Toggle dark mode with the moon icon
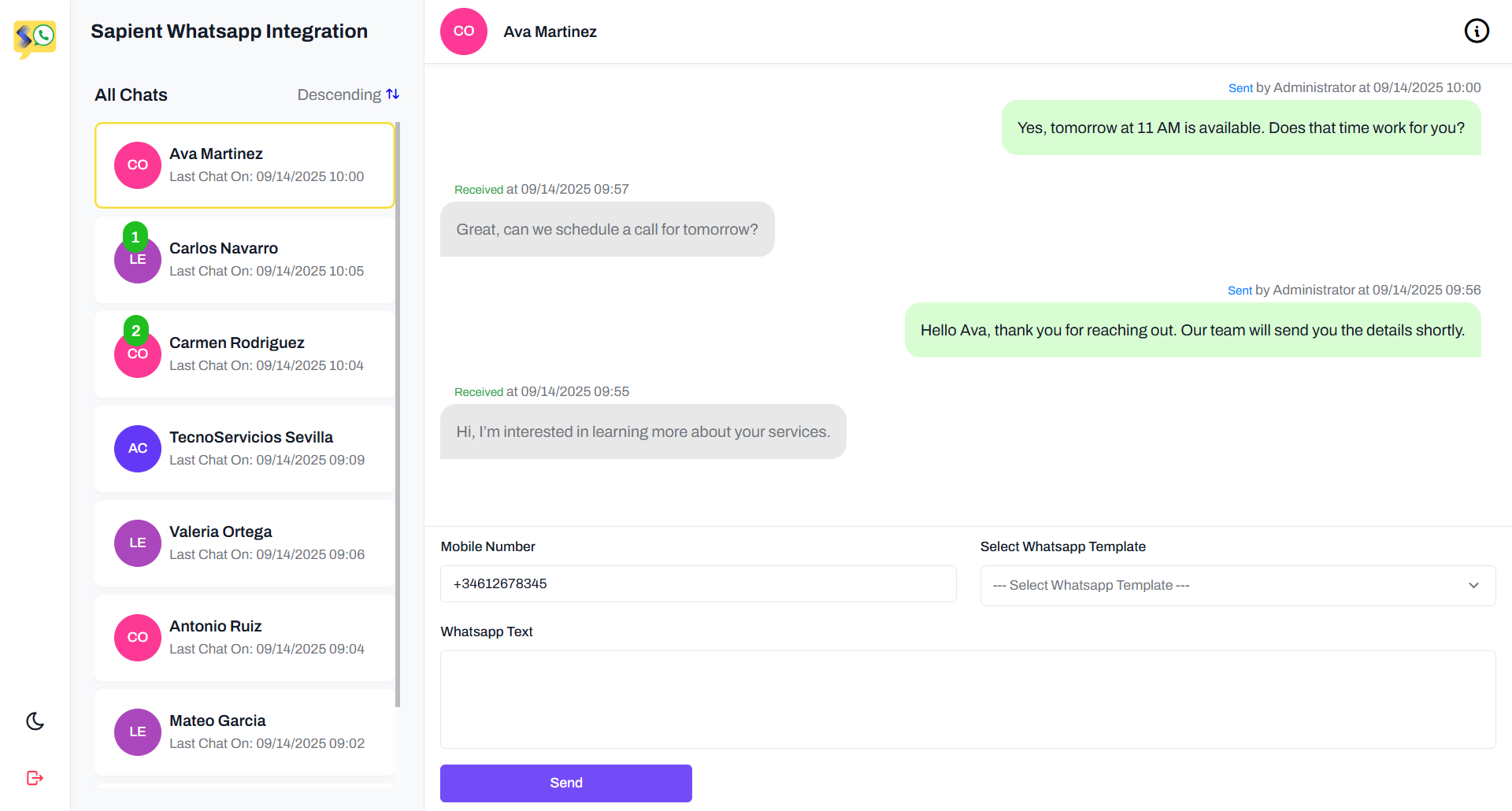This screenshot has height=811, width=1512. [35, 721]
